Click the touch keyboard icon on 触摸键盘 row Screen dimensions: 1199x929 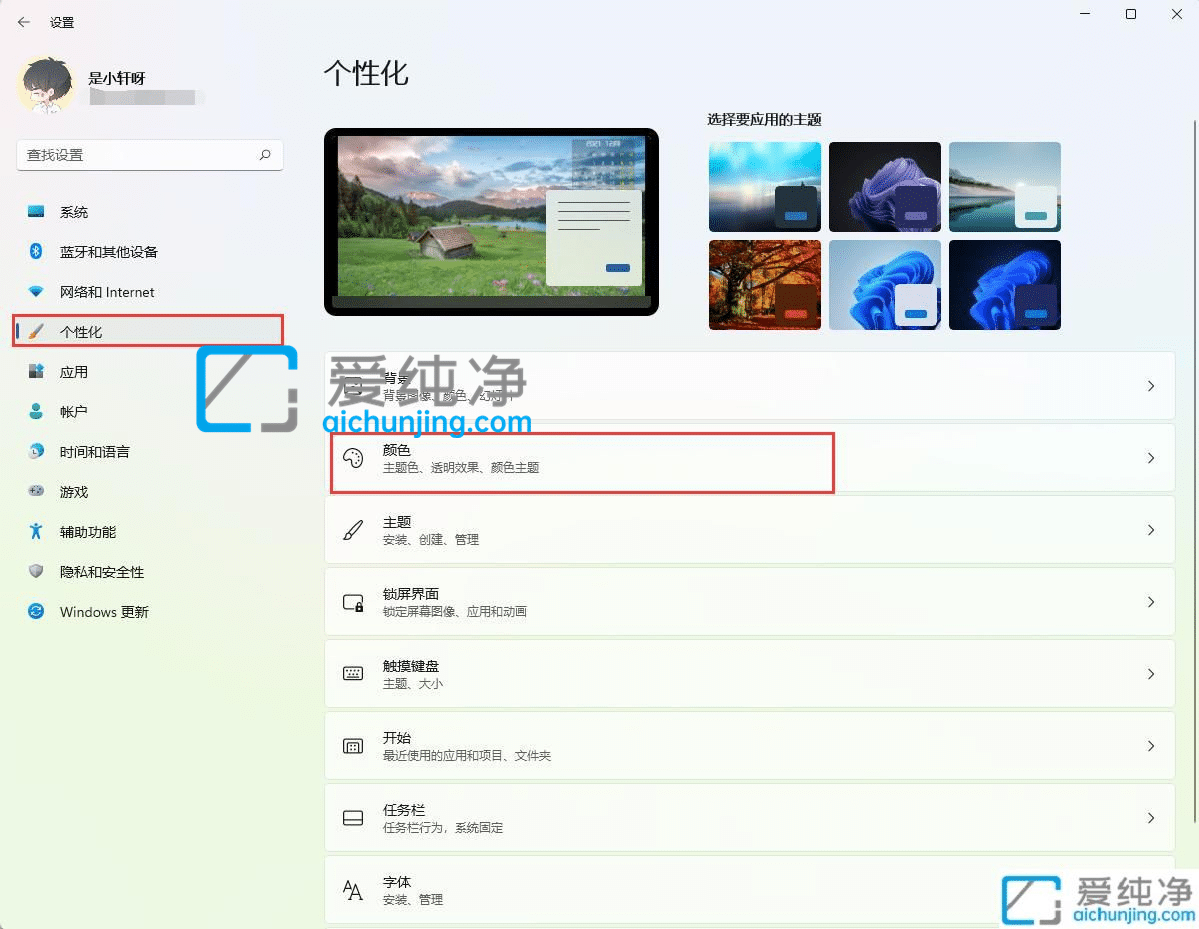353,673
